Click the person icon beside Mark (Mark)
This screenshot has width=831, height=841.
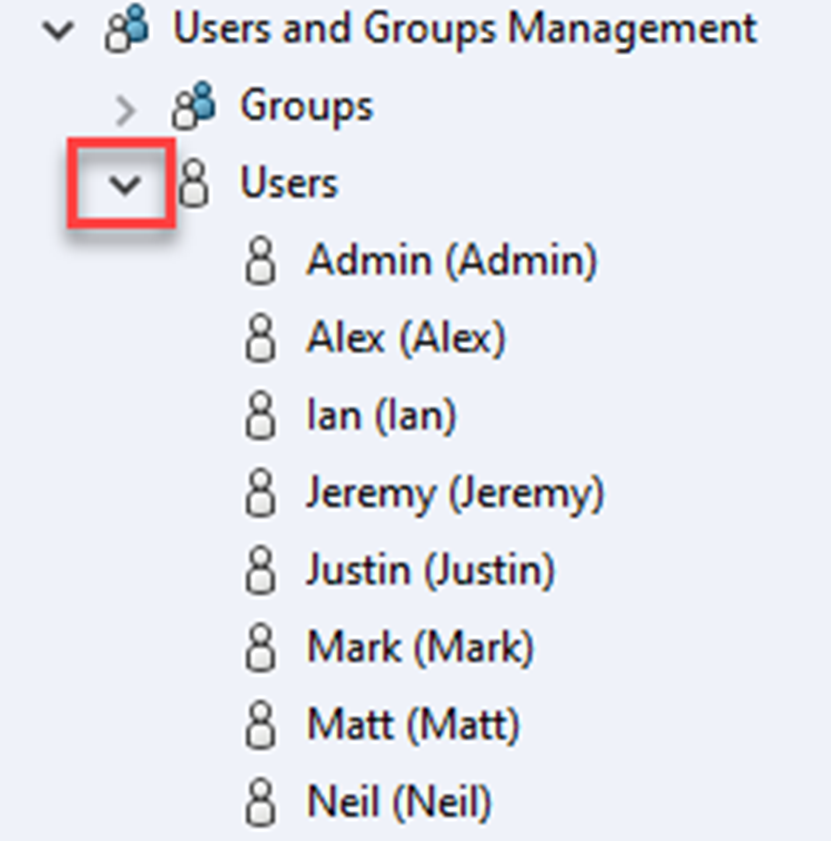pos(262,647)
